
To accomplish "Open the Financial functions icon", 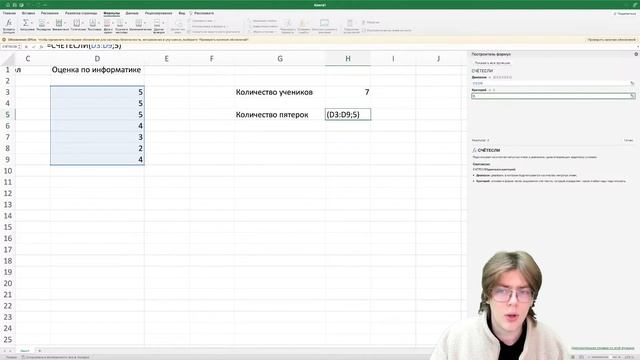I will 59,23.
